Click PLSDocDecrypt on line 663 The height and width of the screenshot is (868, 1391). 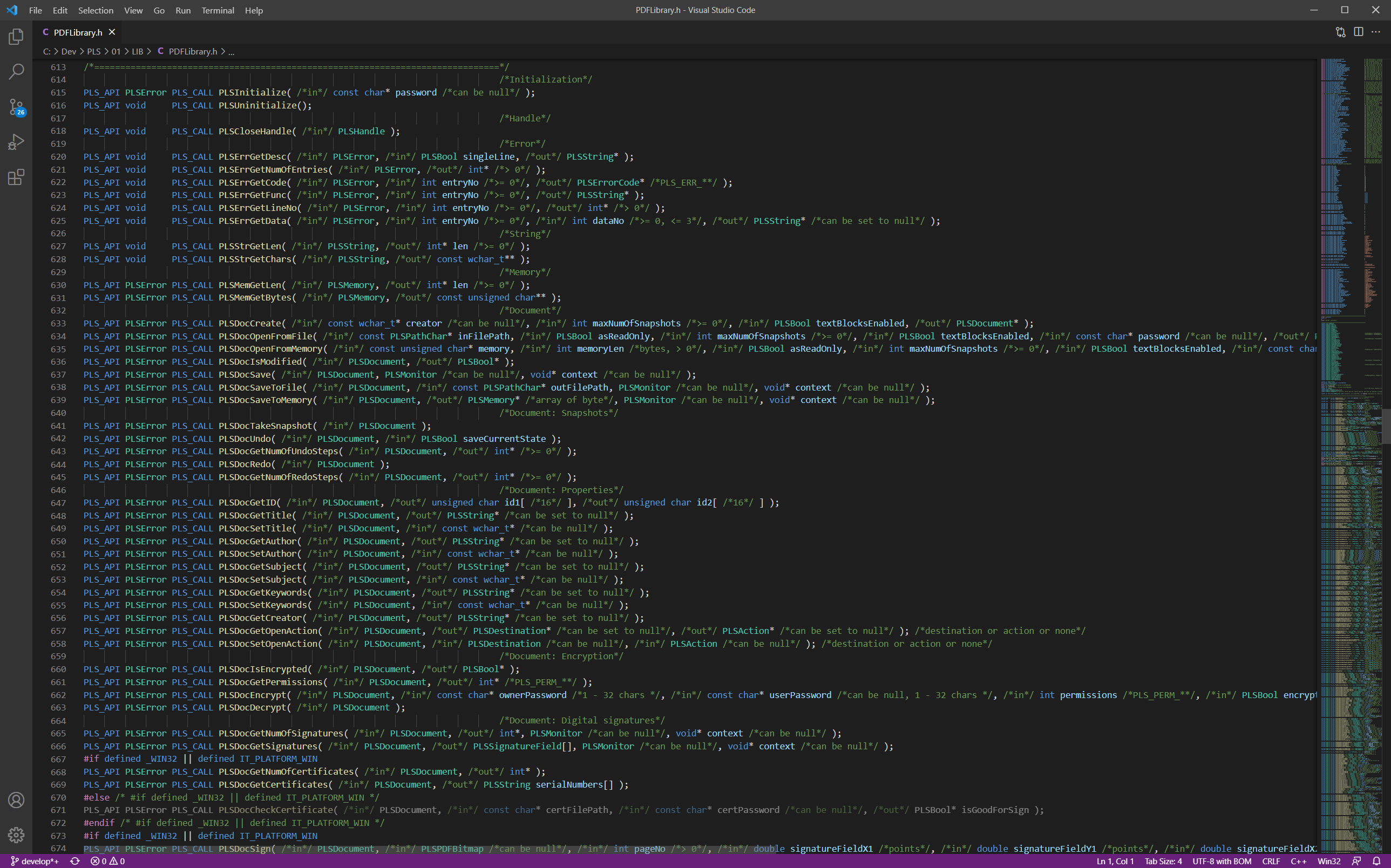252,708
